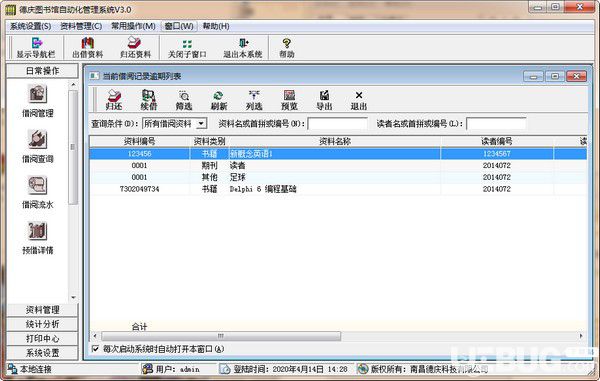The height and width of the screenshot is (381, 600).
Task: Click the 资料名称 column header
Action: click(335, 141)
